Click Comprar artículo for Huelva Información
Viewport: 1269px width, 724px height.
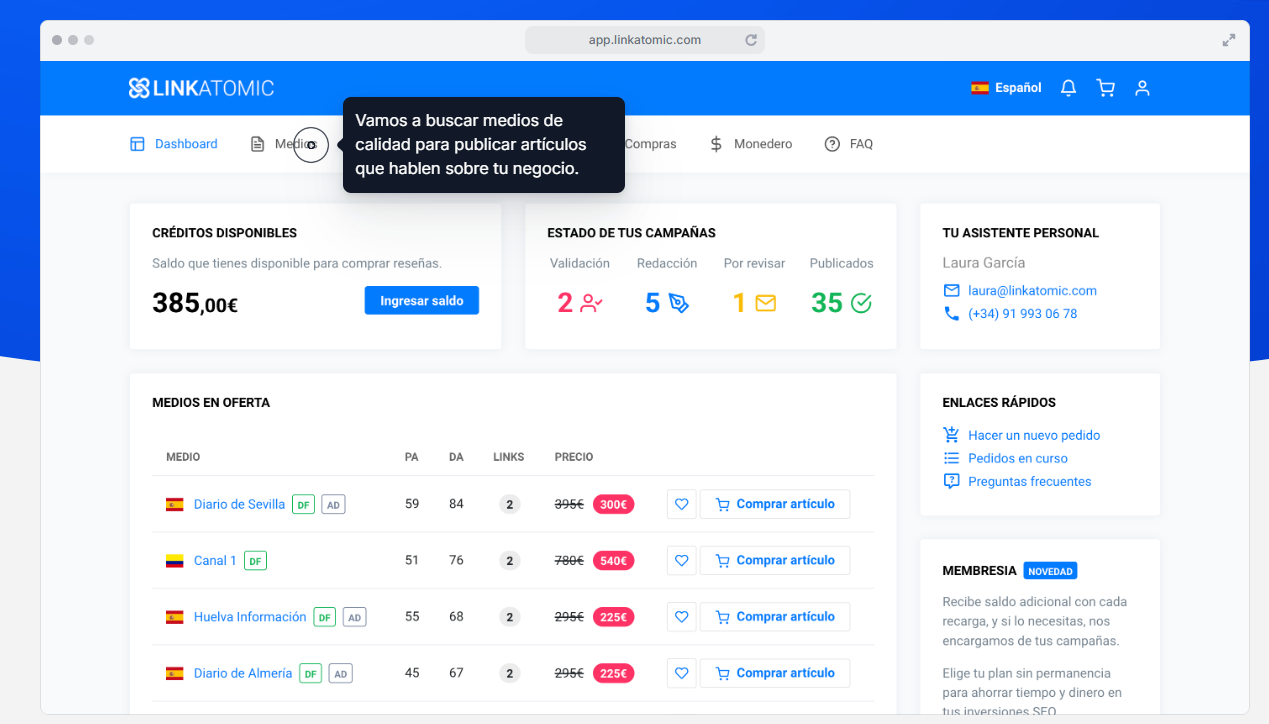(x=775, y=617)
